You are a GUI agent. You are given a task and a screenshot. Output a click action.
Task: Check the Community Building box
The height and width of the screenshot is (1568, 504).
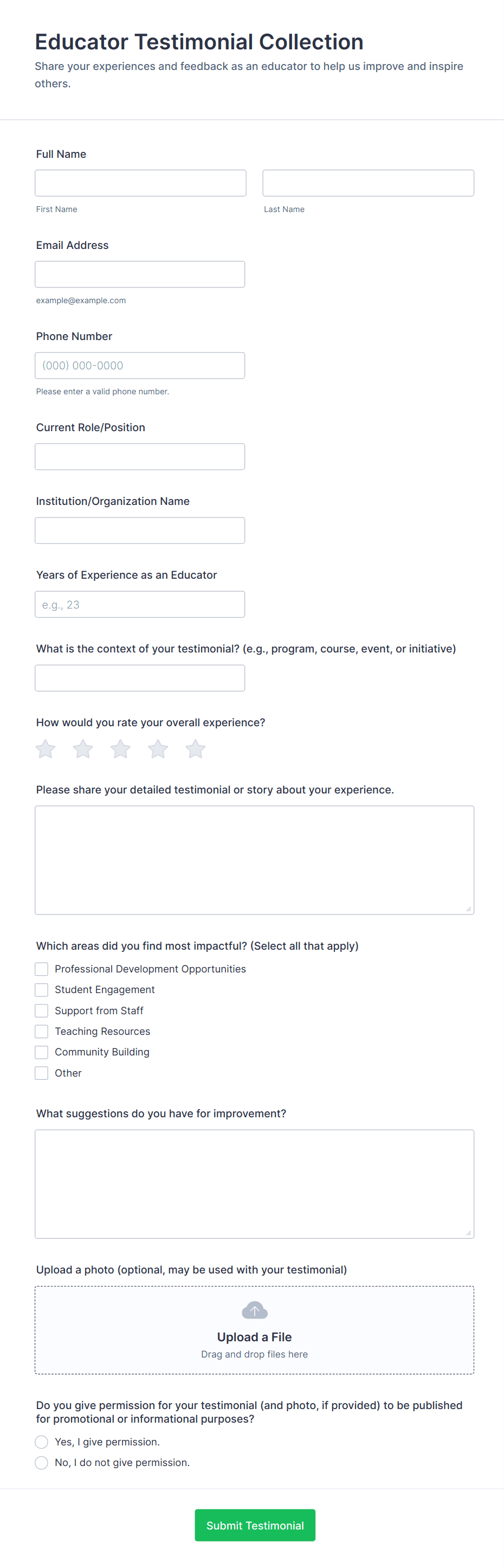pos(41,1052)
